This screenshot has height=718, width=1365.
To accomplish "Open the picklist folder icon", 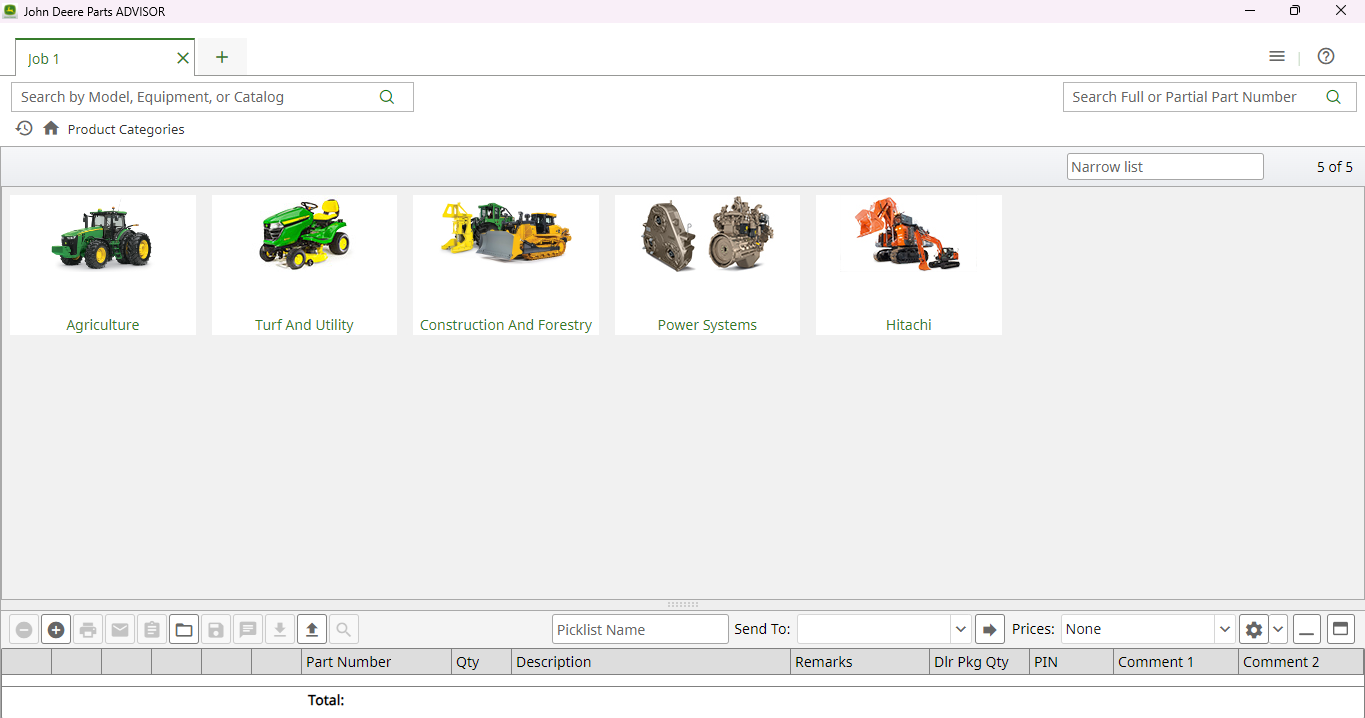I will [x=184, y=630].
